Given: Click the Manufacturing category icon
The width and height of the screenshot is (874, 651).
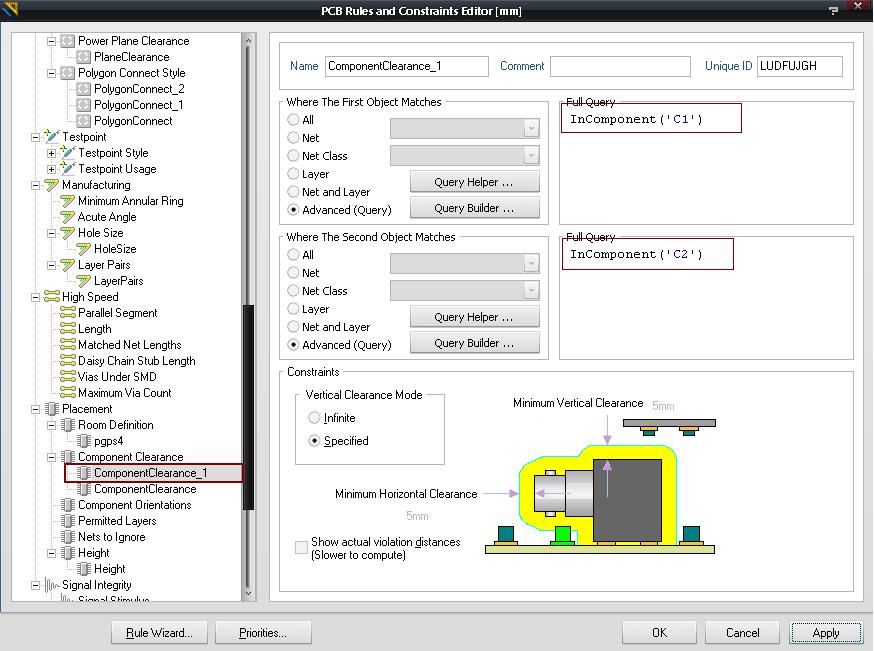Looking at the screenshot, I should 51,185.
